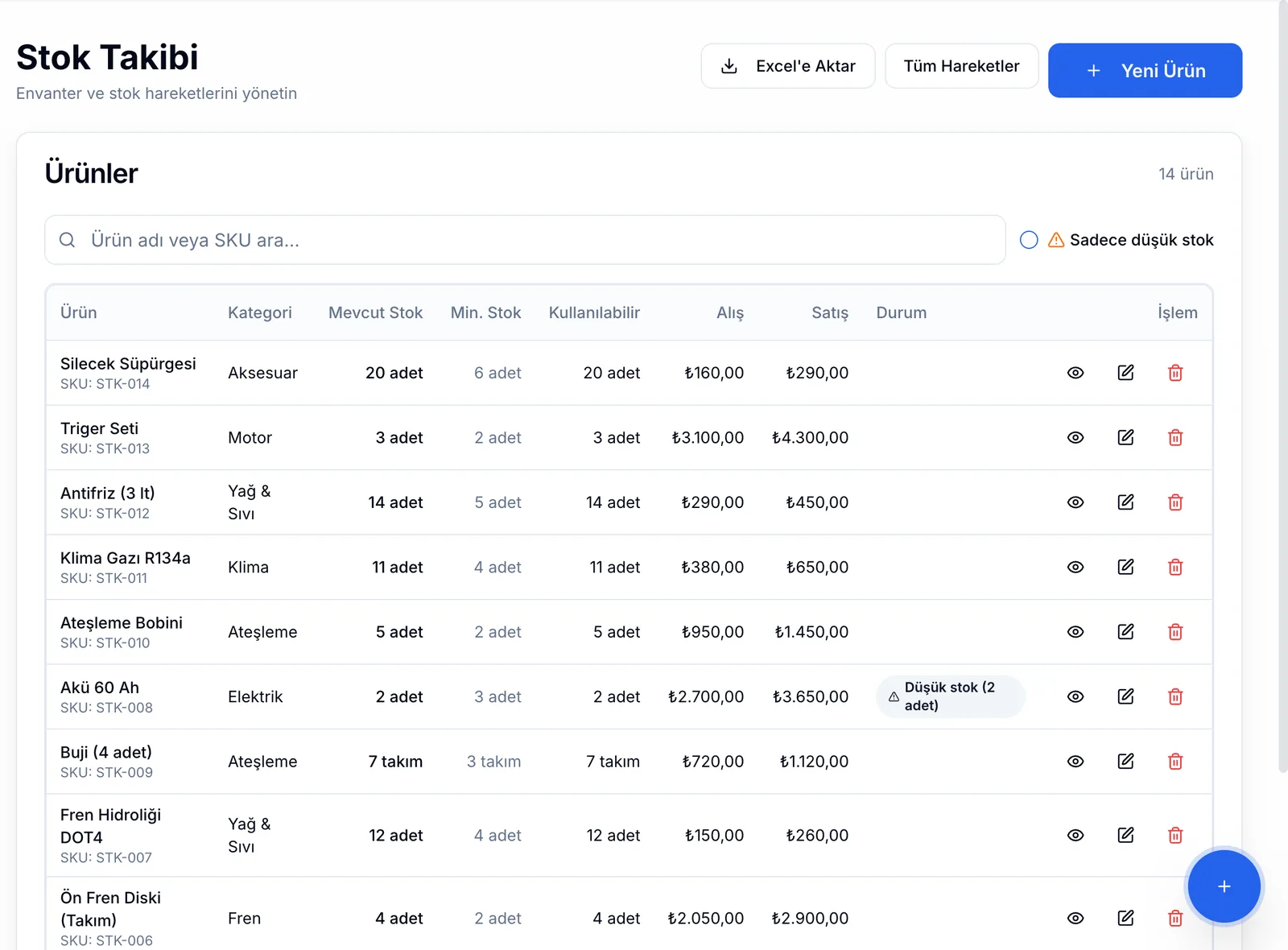View details of Silecek Süpürgesi
The height and width of the screenshot is (950, 1288).
1075,373
